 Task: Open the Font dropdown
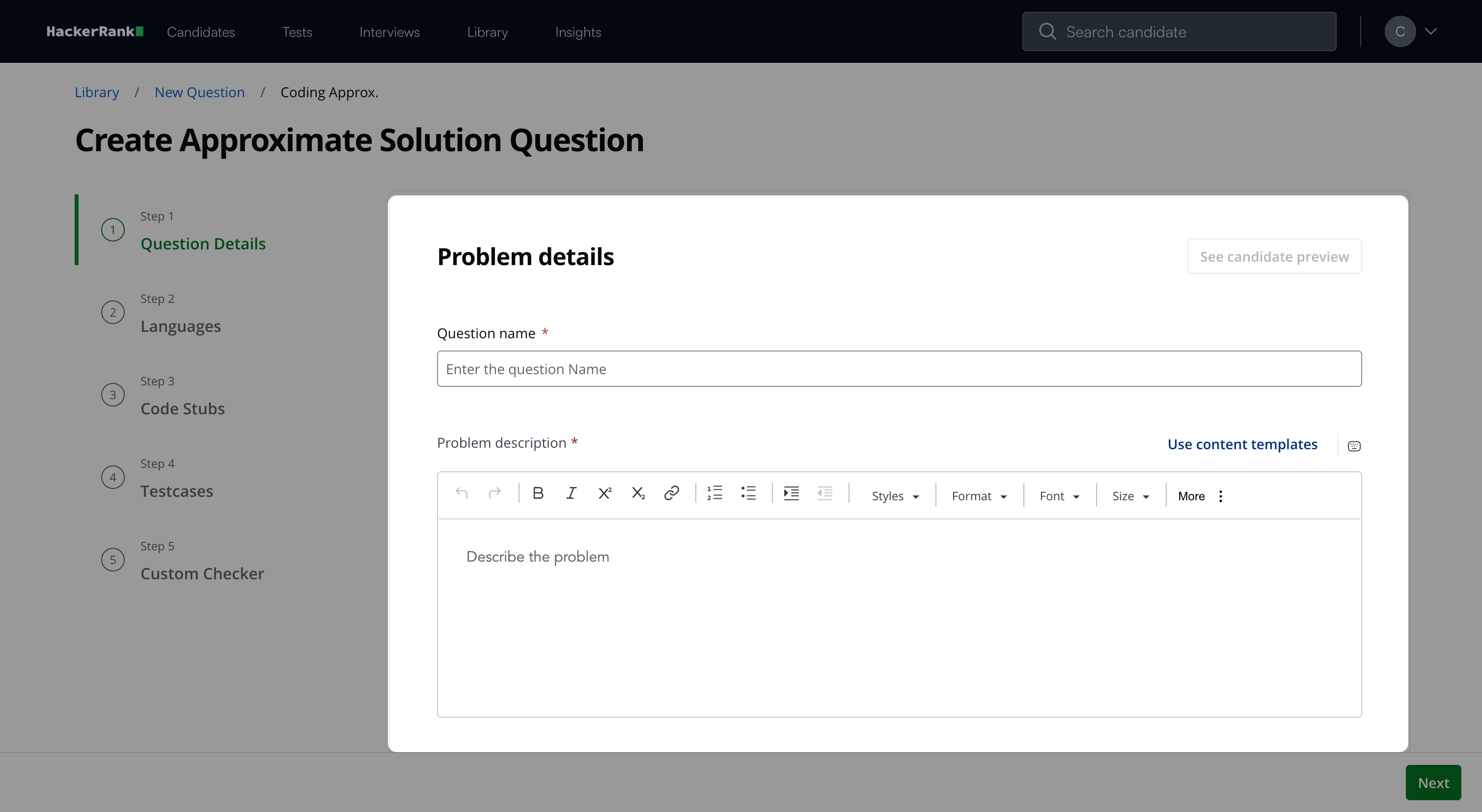[x=1059, y=496]
